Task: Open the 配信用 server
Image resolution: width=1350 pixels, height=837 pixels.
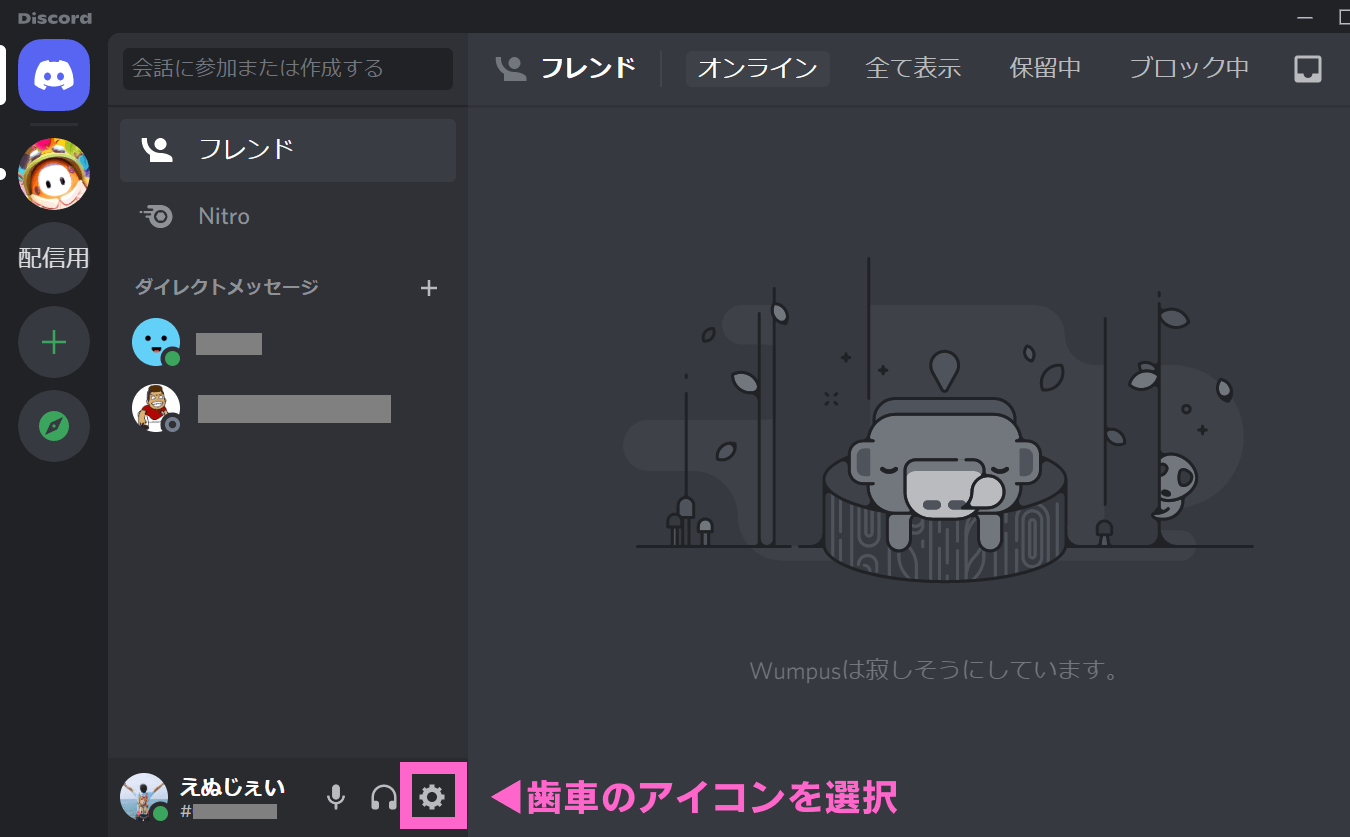Action: click(x=54, y=258)
